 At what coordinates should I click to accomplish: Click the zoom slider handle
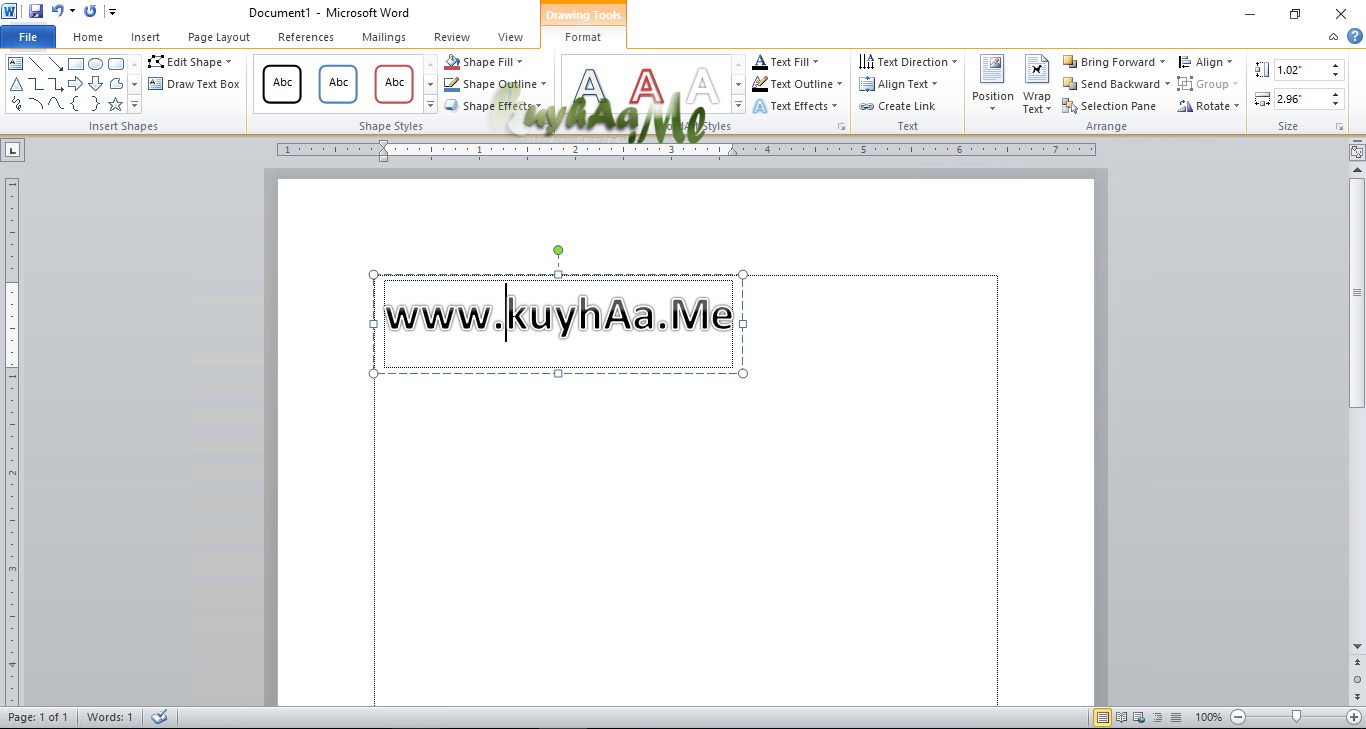[x=1296, y=717]
